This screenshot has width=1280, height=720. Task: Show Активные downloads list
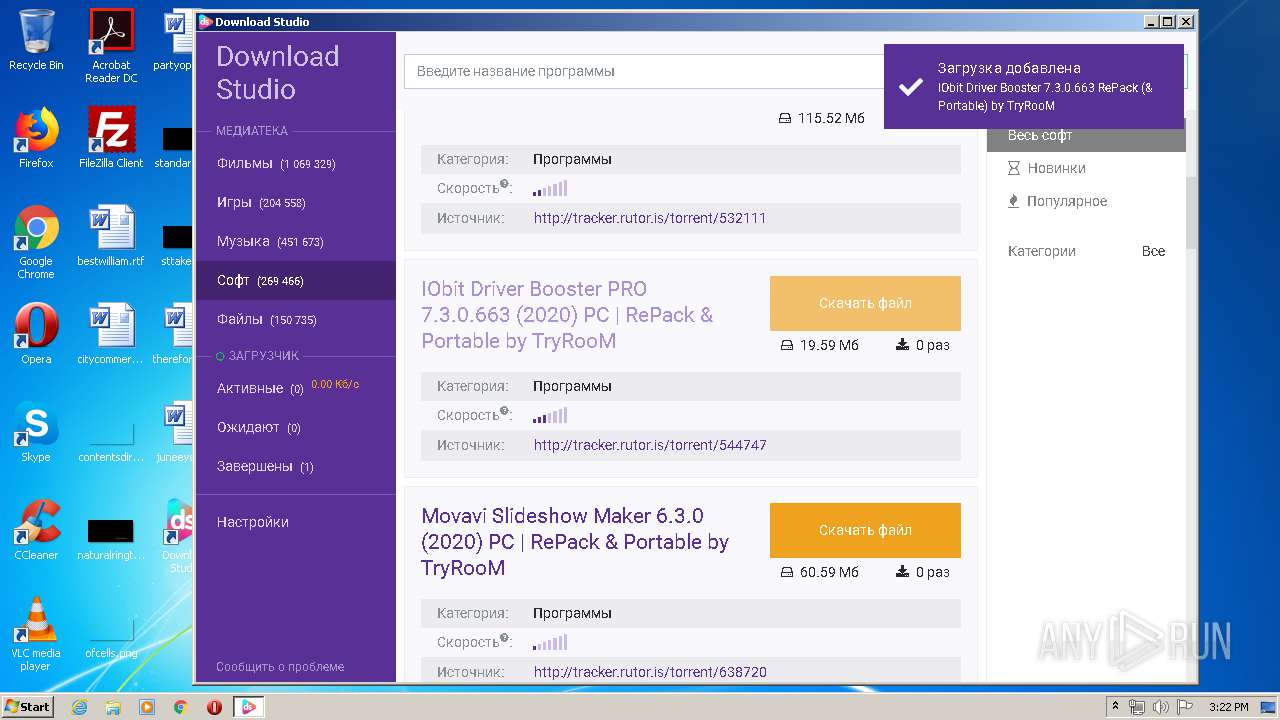pyautogui.click(x=260, y=388)
